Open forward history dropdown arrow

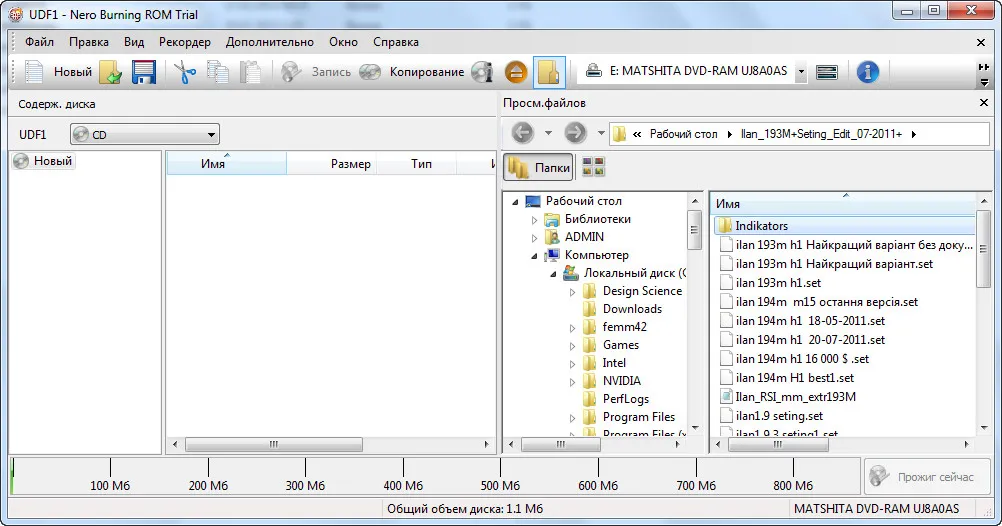point(601,133)
